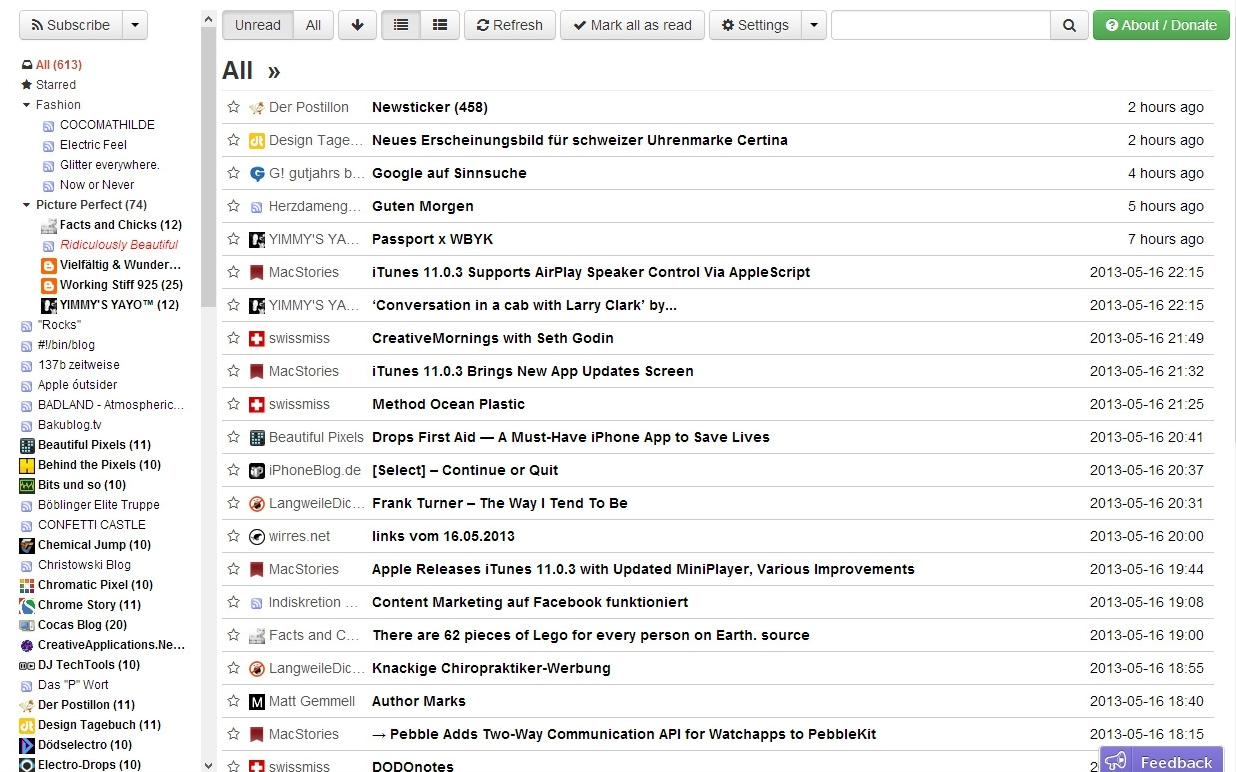1236x772 pixels.
Task: Open the Subscribe dropdown arrow
Action: (x=135, y=25)
